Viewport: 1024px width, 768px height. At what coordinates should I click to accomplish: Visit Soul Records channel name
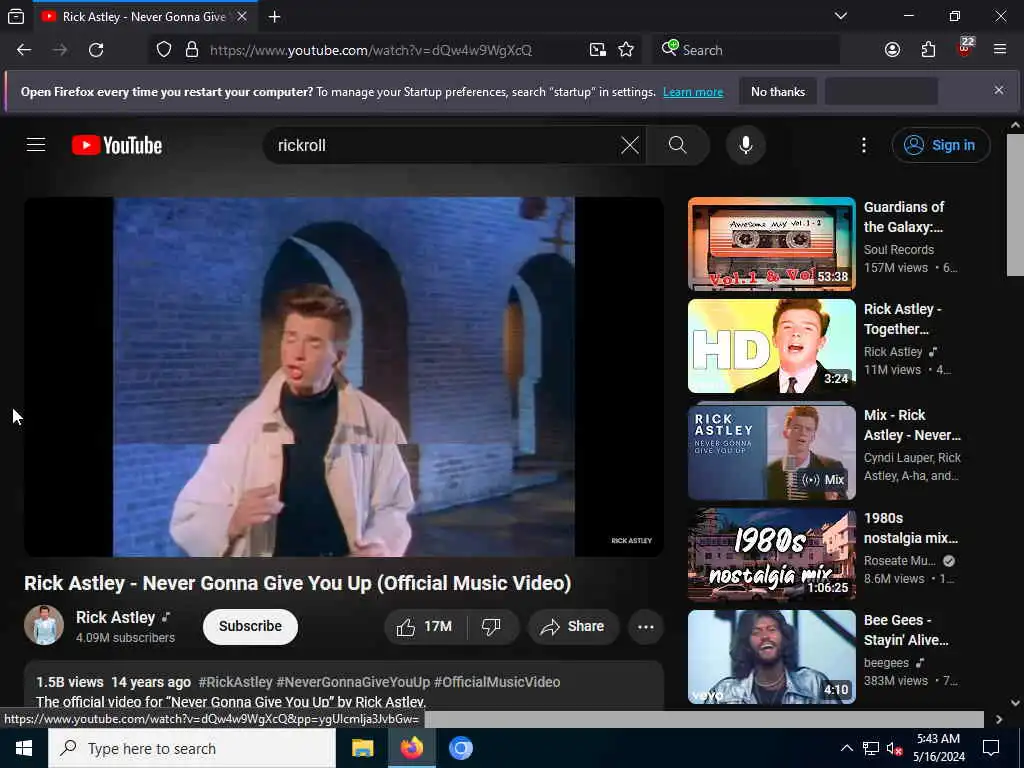(899, 249)
